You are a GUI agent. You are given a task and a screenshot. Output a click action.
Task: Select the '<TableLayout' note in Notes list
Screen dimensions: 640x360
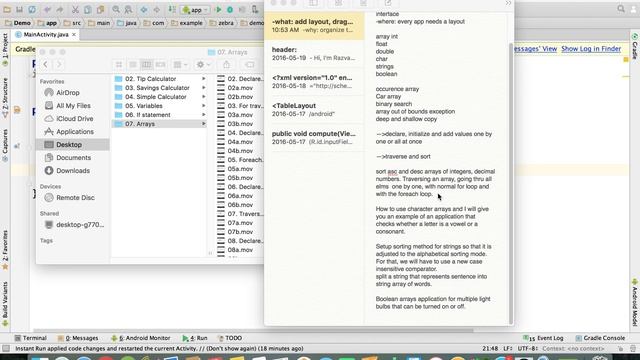point(313,109)
